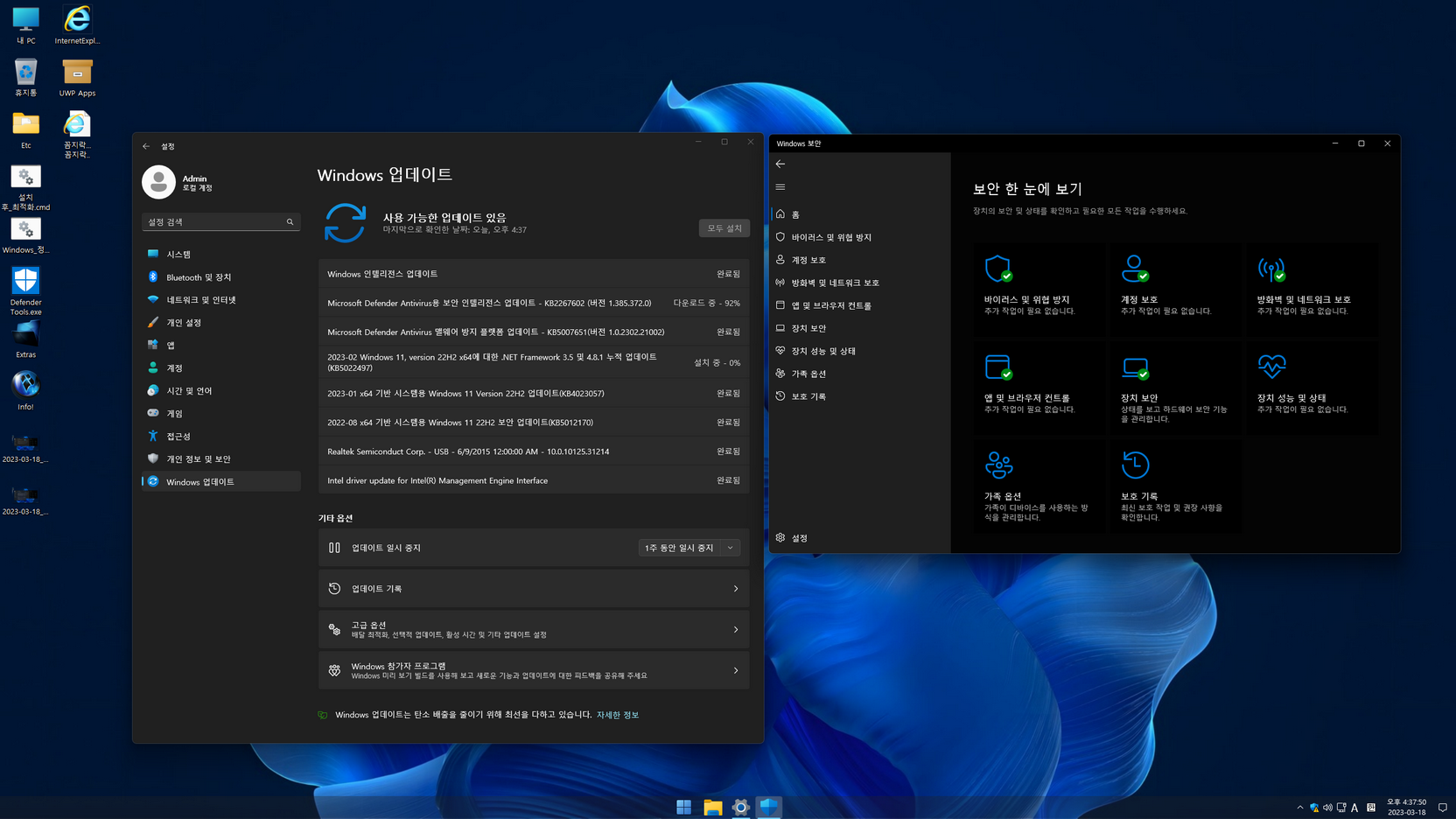Open Defender Tools.exe desktop icon

click(x=25, y=291)
